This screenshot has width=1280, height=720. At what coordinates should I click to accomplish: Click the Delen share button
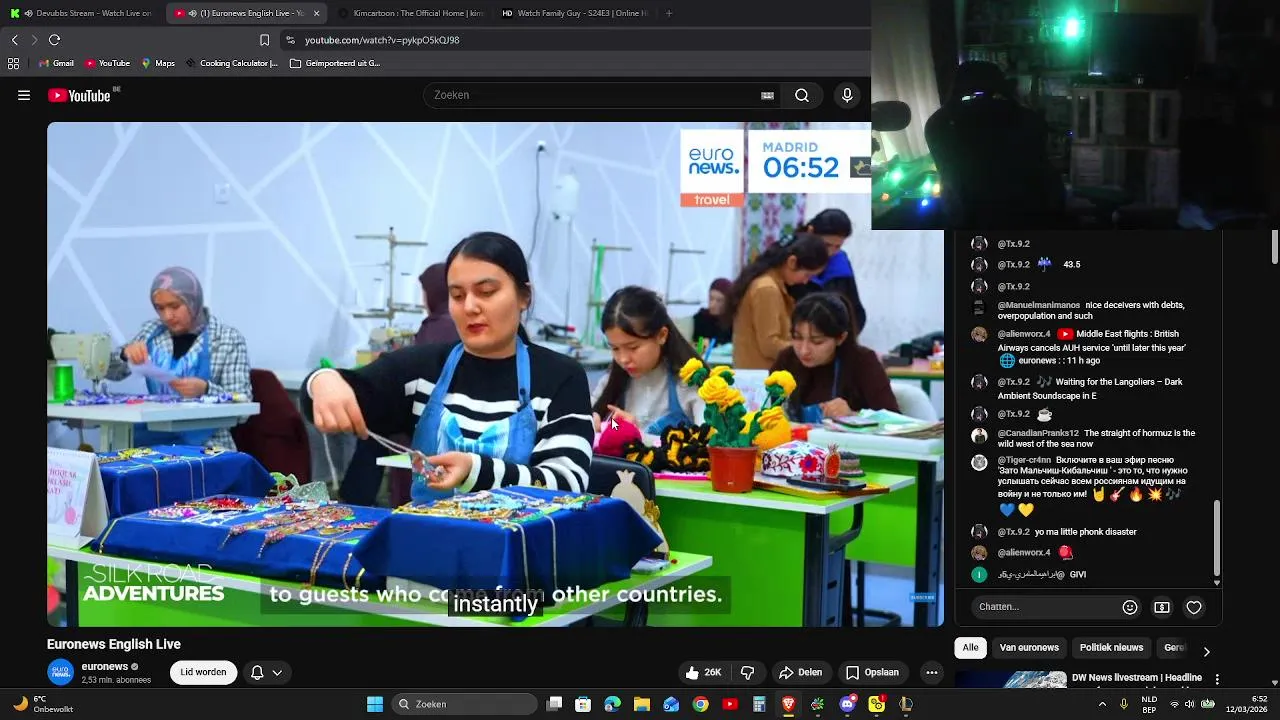point(801,673)
